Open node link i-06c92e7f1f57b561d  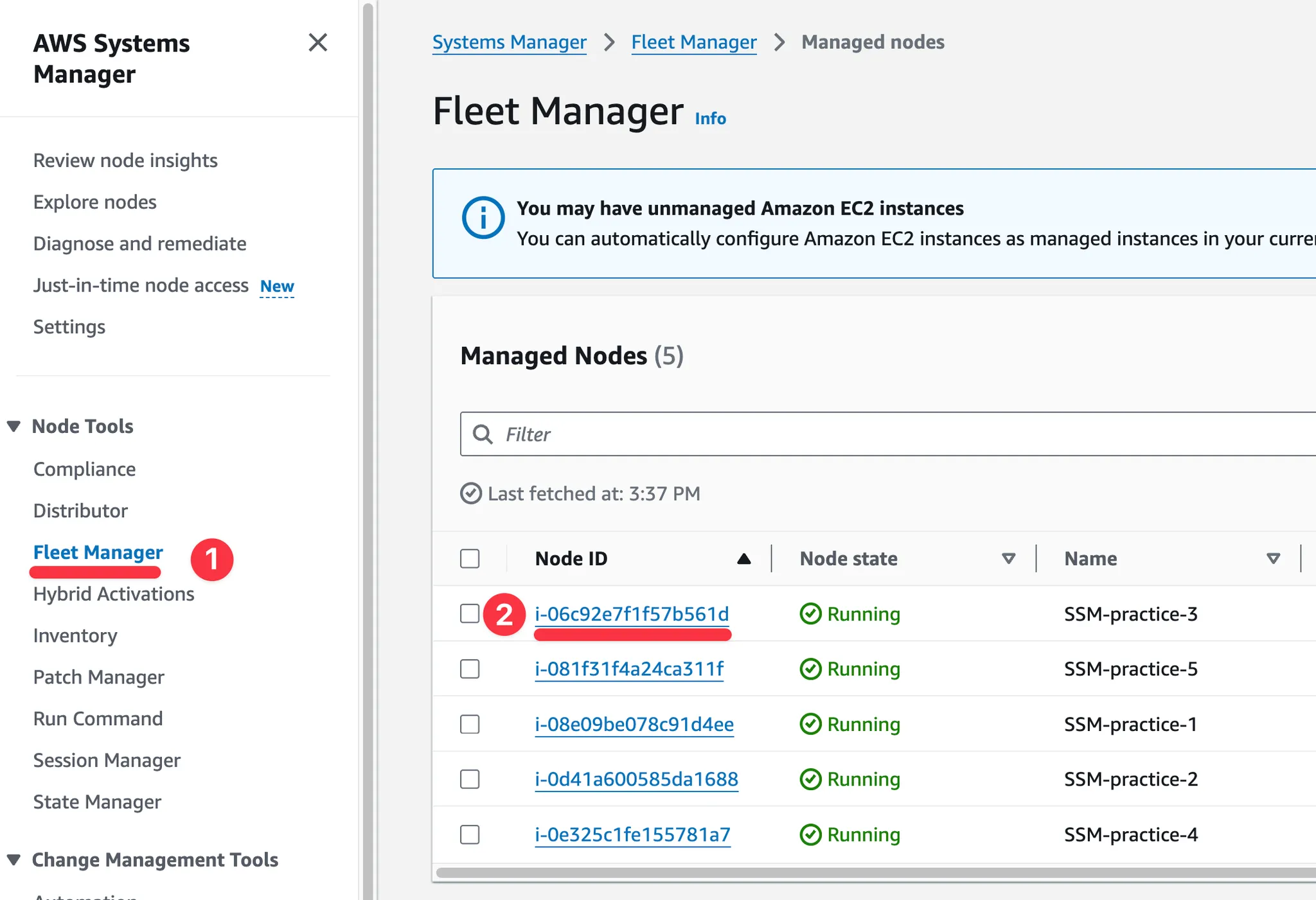point(632,614)
